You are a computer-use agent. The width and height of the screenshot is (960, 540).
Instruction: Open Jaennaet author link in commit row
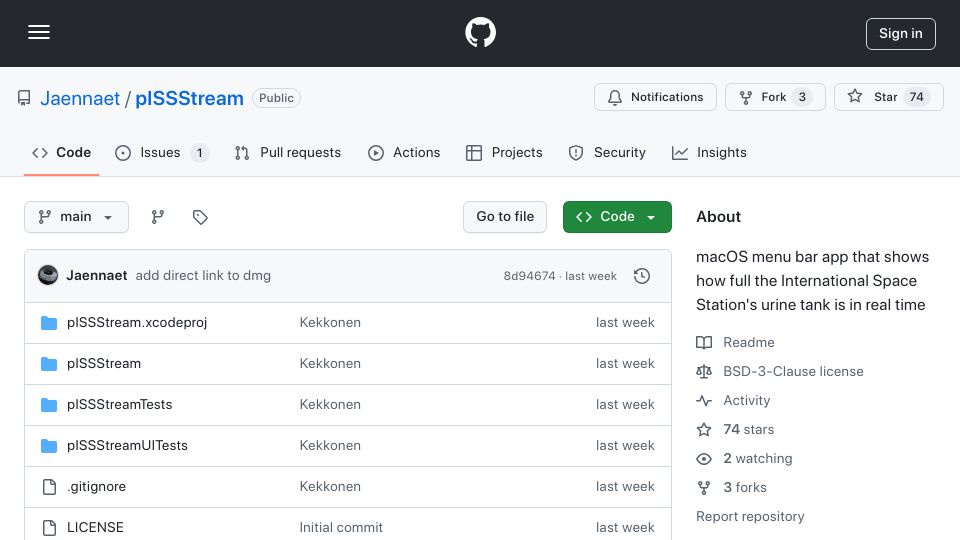click(x=97, y=276)
